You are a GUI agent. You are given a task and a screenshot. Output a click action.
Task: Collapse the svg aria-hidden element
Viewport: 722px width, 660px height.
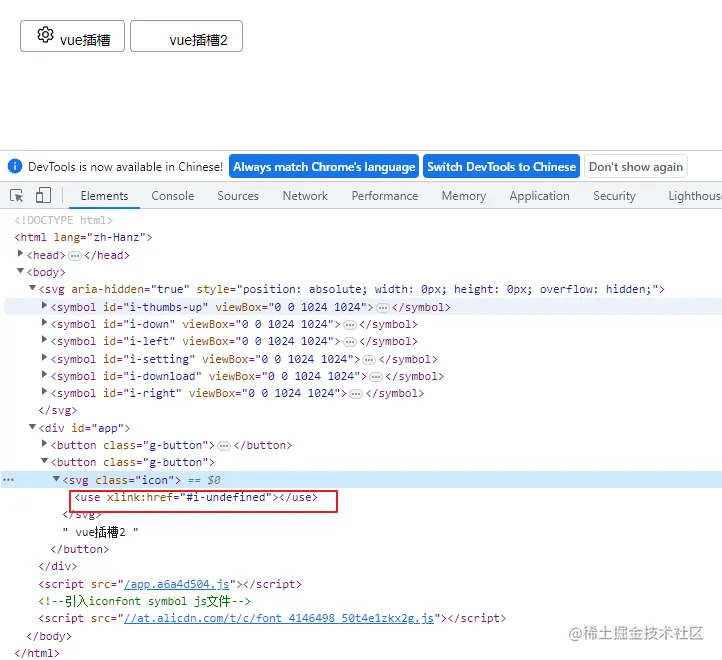click(x=32, y=288)
